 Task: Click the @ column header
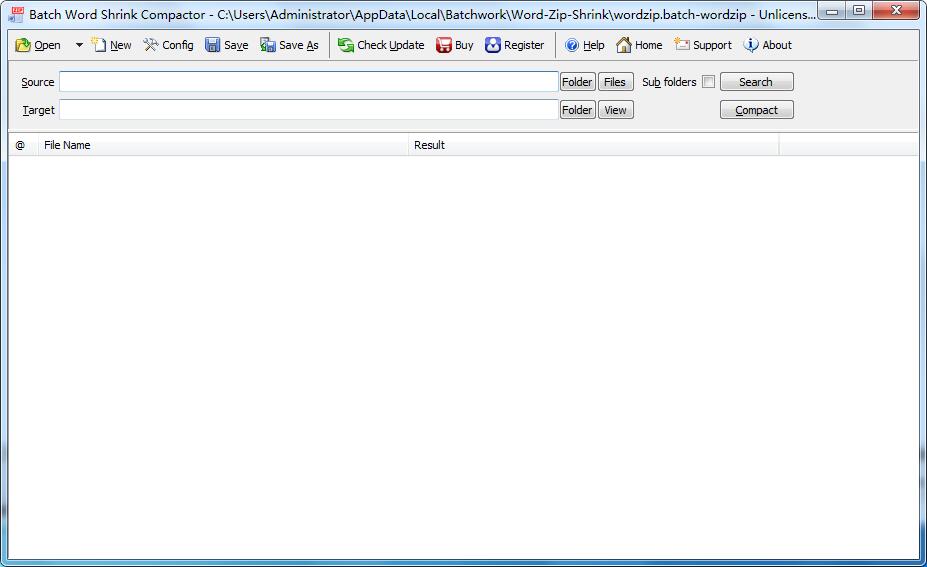pyautogui.click(x=23, y=145)
